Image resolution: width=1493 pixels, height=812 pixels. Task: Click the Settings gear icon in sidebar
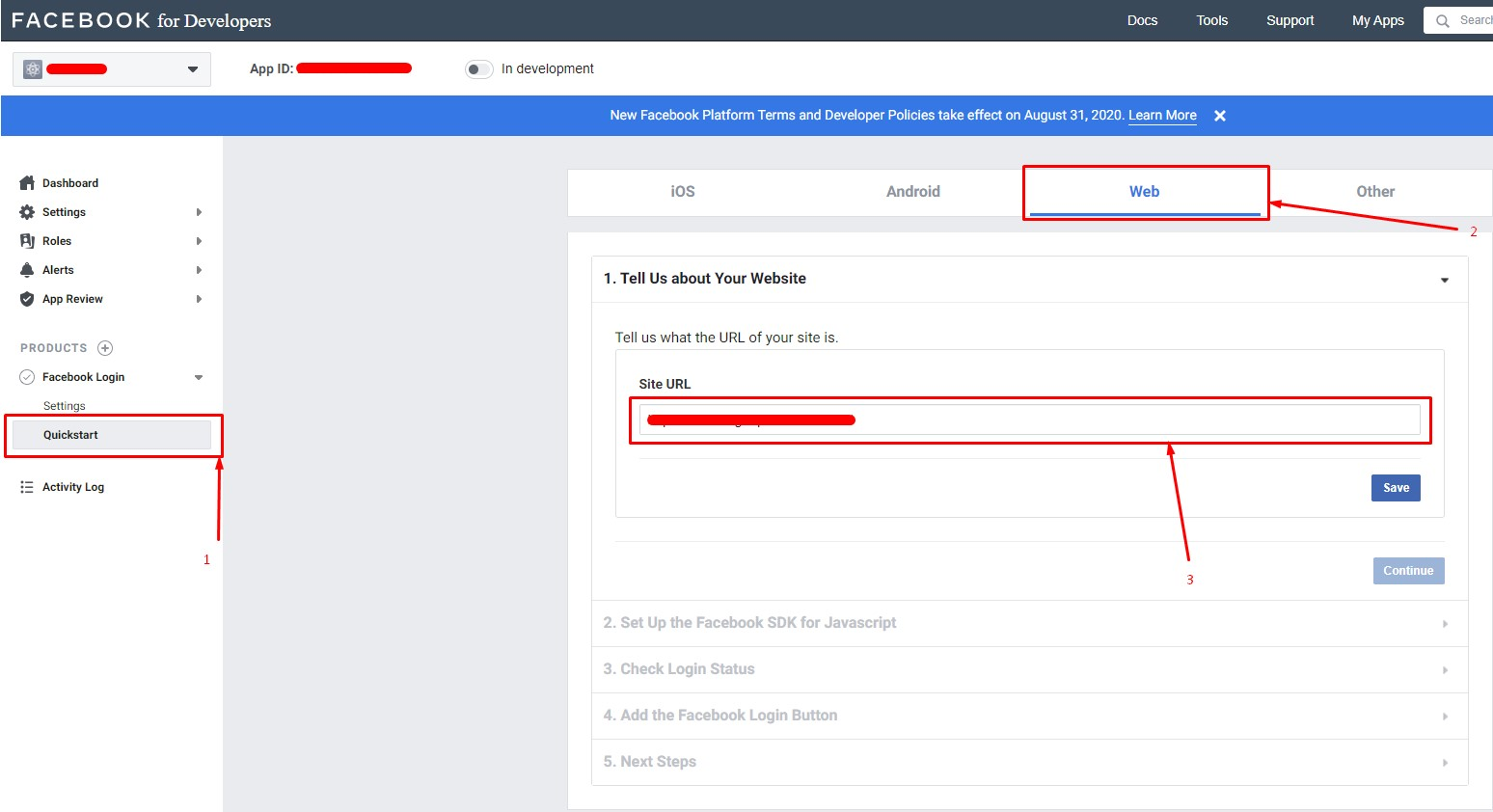pyautogui.click(x=27, y=212)
